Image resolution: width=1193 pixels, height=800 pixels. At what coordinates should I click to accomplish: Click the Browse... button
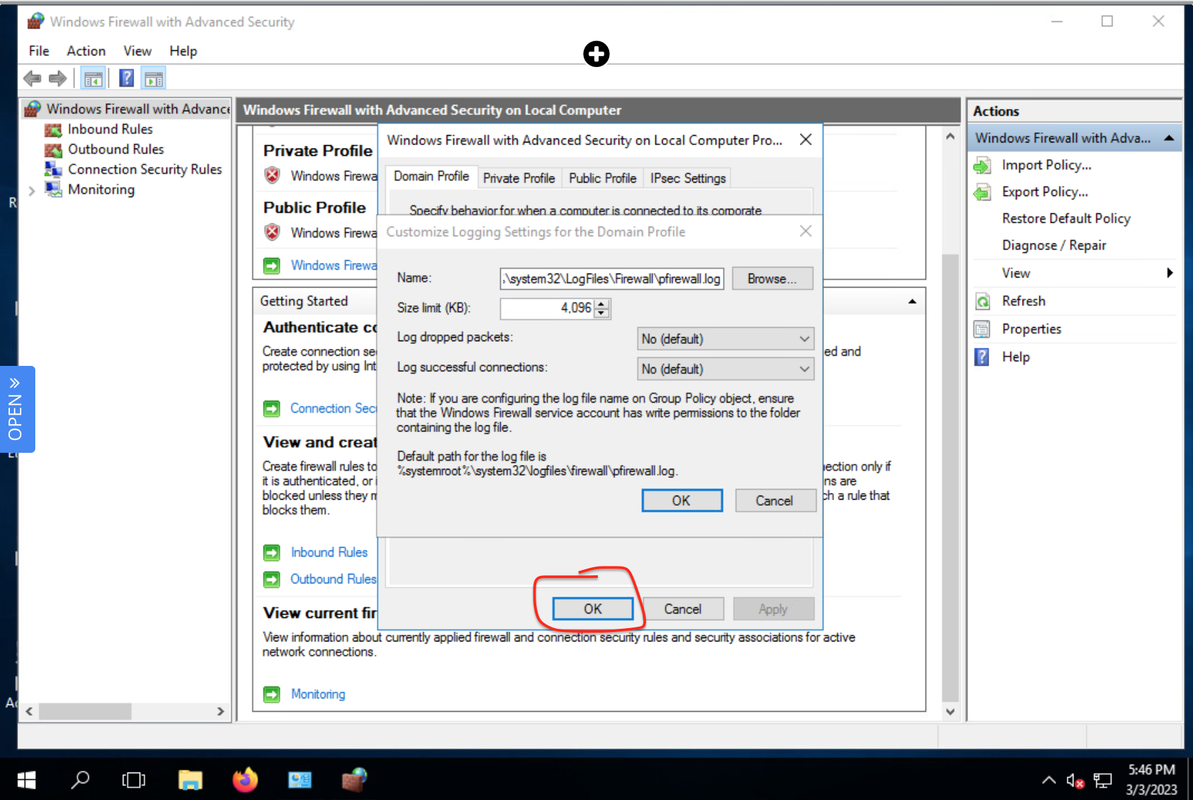(x=771, y=279)
